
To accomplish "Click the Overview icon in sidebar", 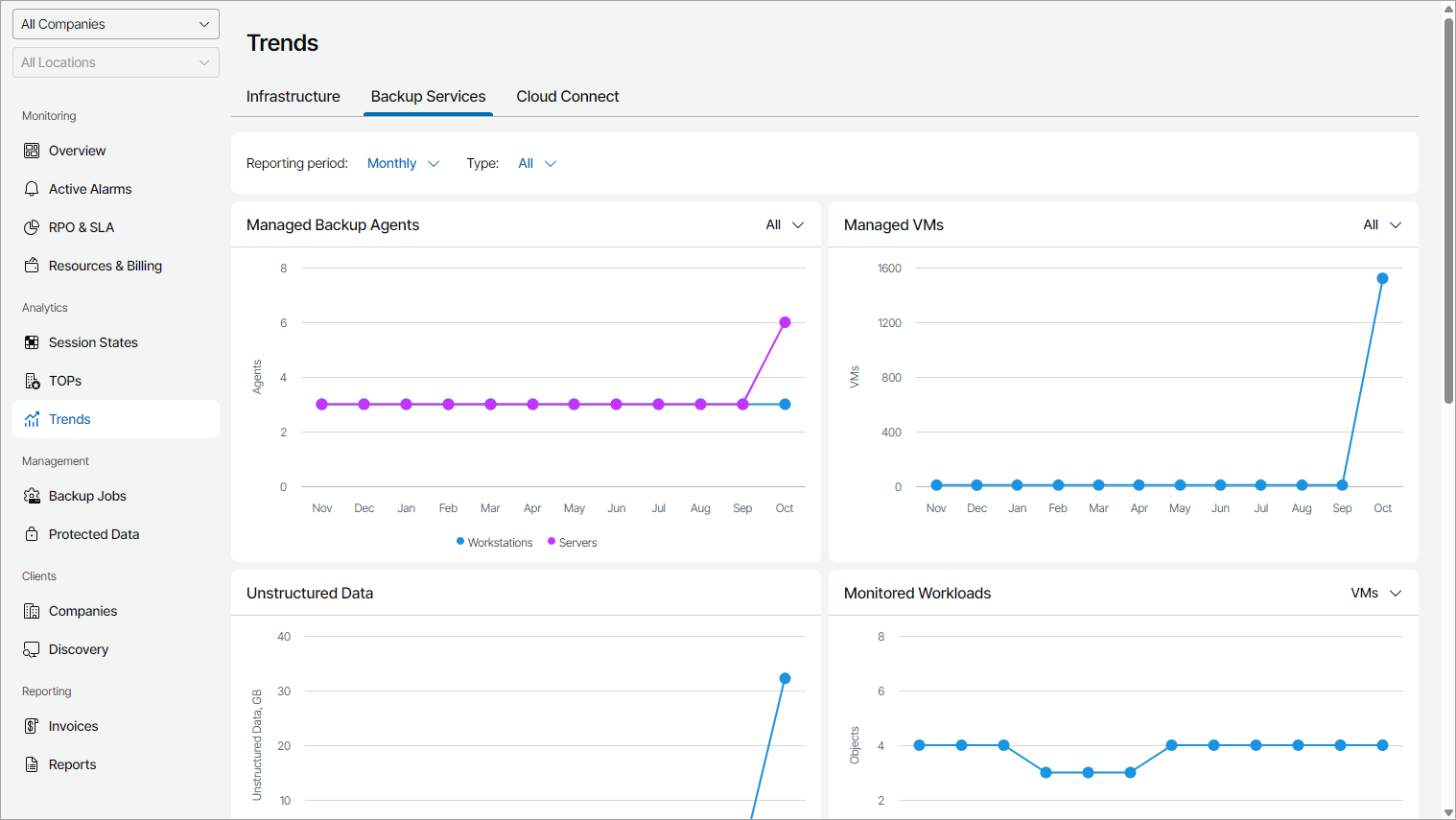I will 32,151.
